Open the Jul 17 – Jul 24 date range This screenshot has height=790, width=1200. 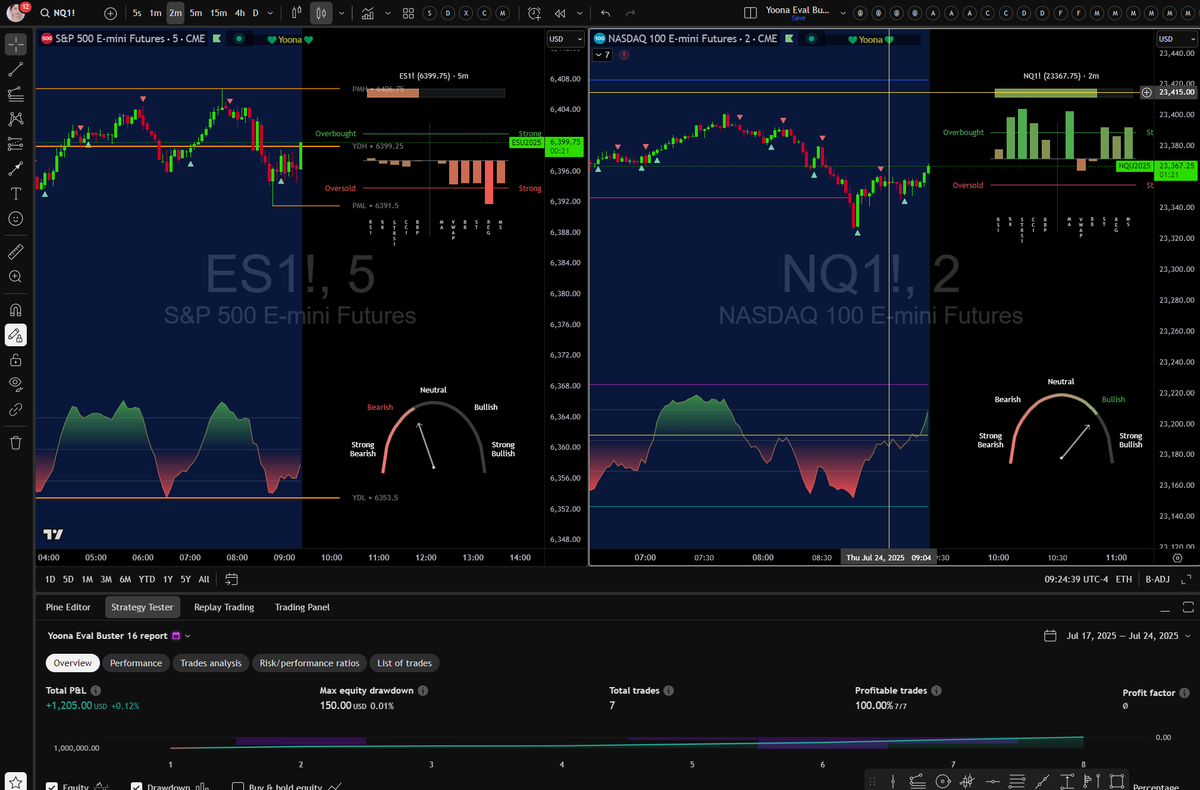coord(1117,636)
